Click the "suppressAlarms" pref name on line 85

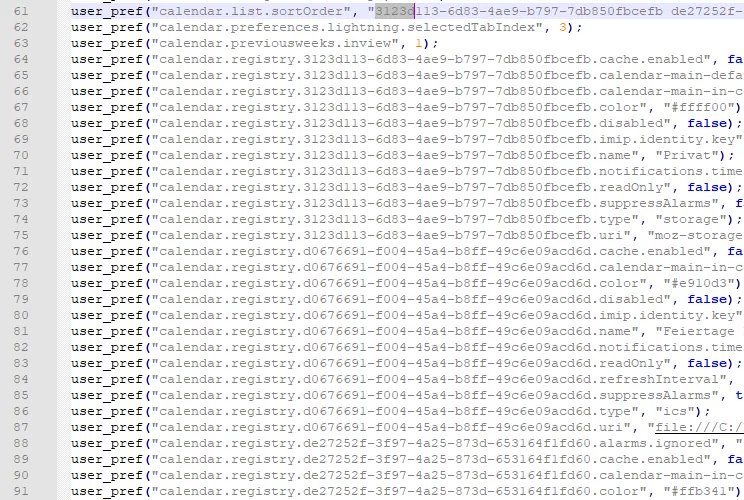[x=655, y=396]
